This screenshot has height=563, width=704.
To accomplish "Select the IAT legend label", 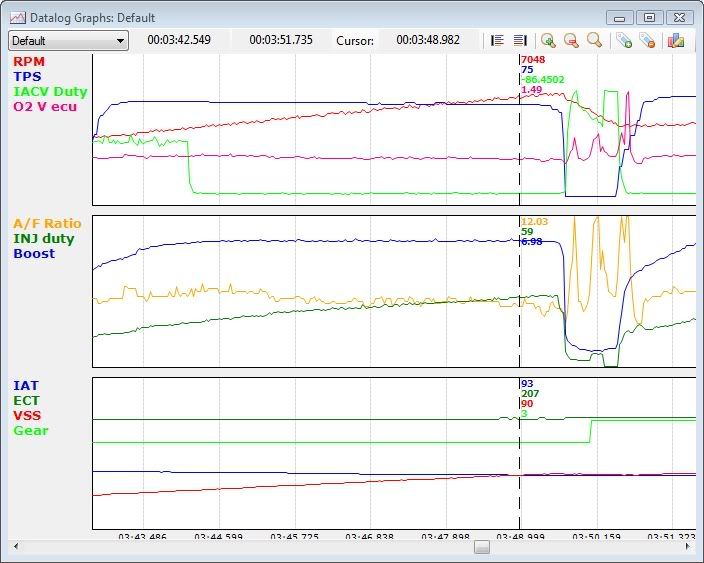I will tap(26, 386).
